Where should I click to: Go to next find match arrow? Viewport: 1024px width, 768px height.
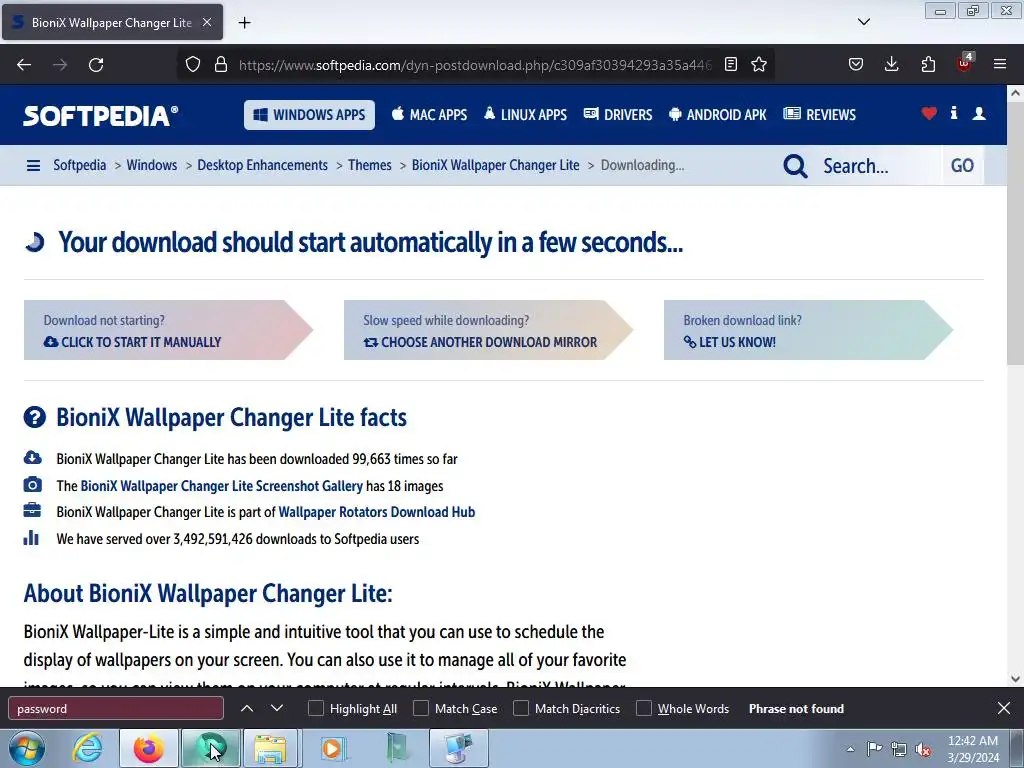277,709
